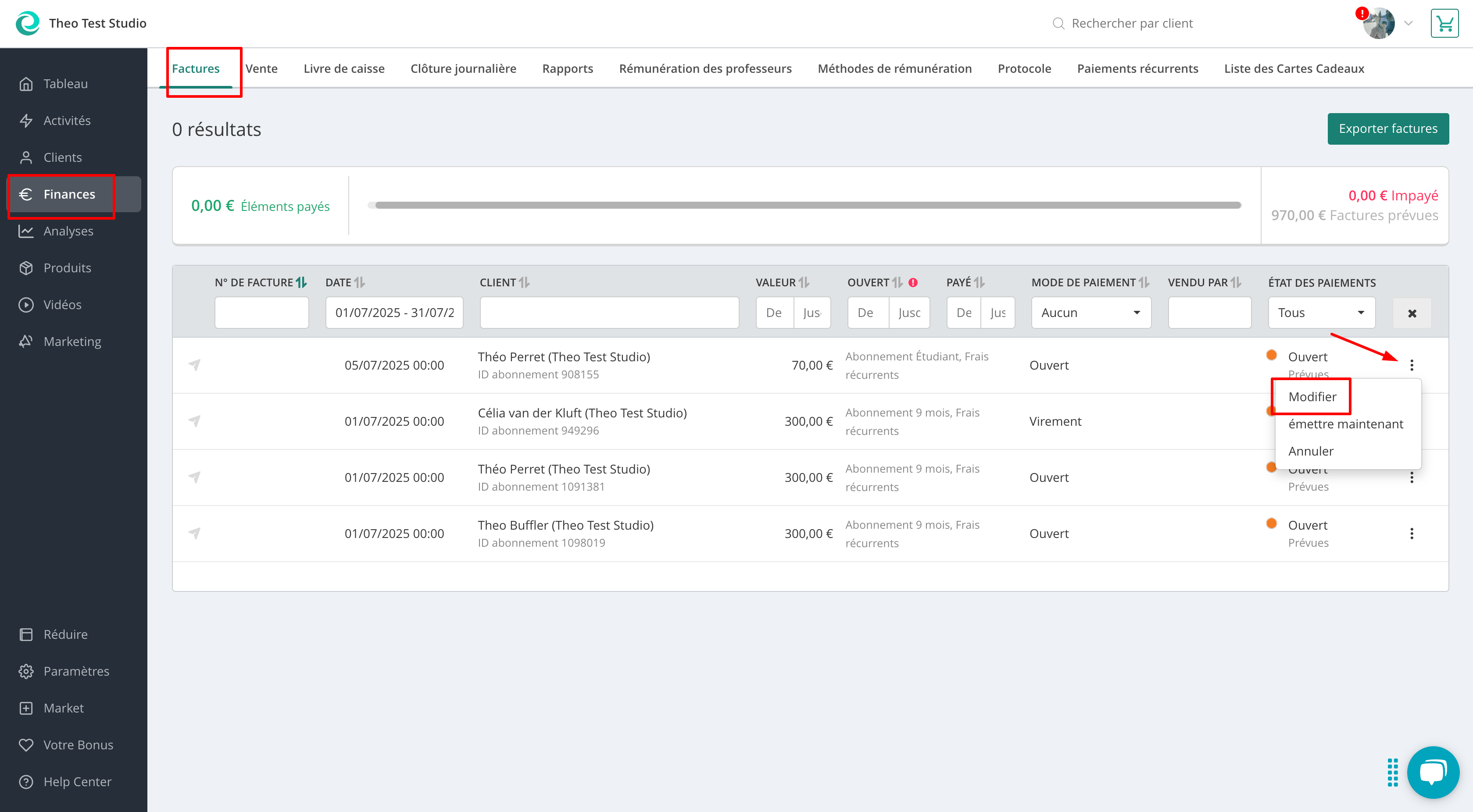Sort the Vendu par column

1236,283
